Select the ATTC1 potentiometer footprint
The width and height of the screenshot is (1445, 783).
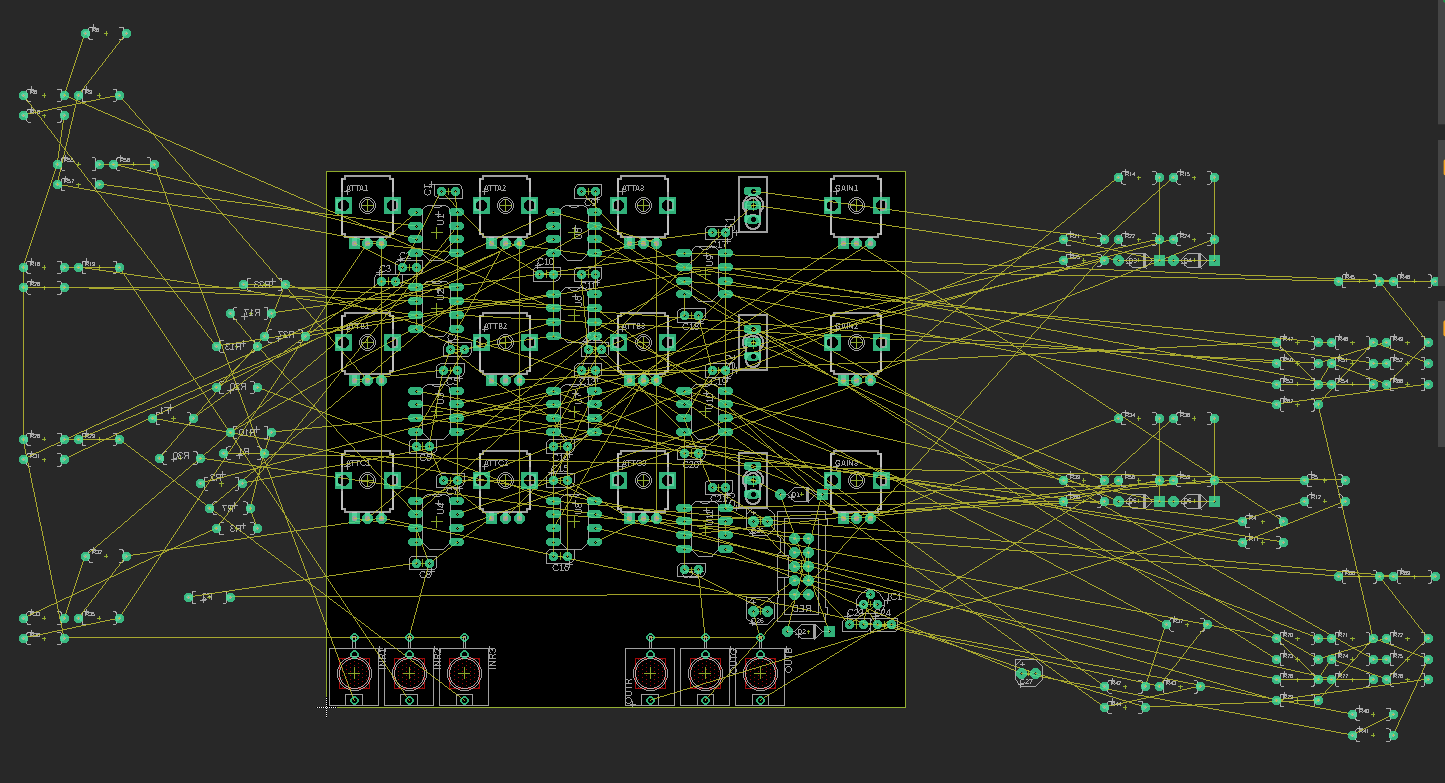[367, 486]
